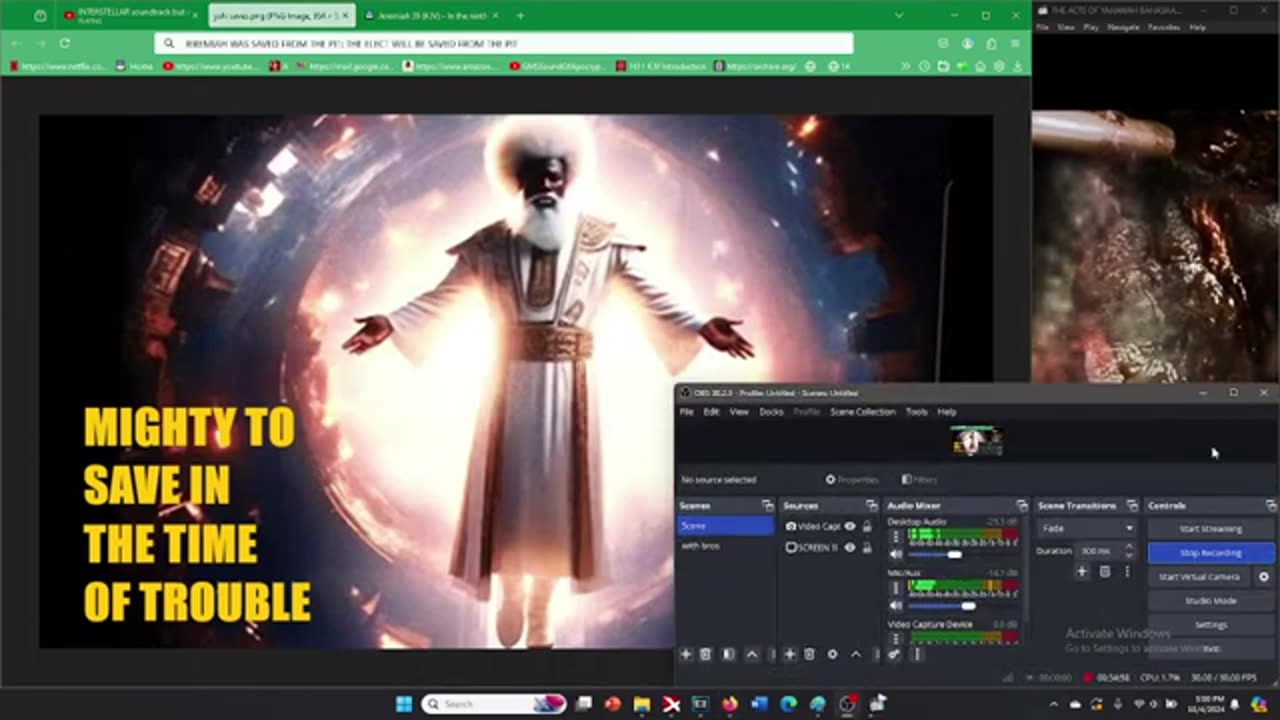Viewport: 1280px width, 720px height.
Task: Open source properties gear in Sources dock
Action: (x=832, y=654)
